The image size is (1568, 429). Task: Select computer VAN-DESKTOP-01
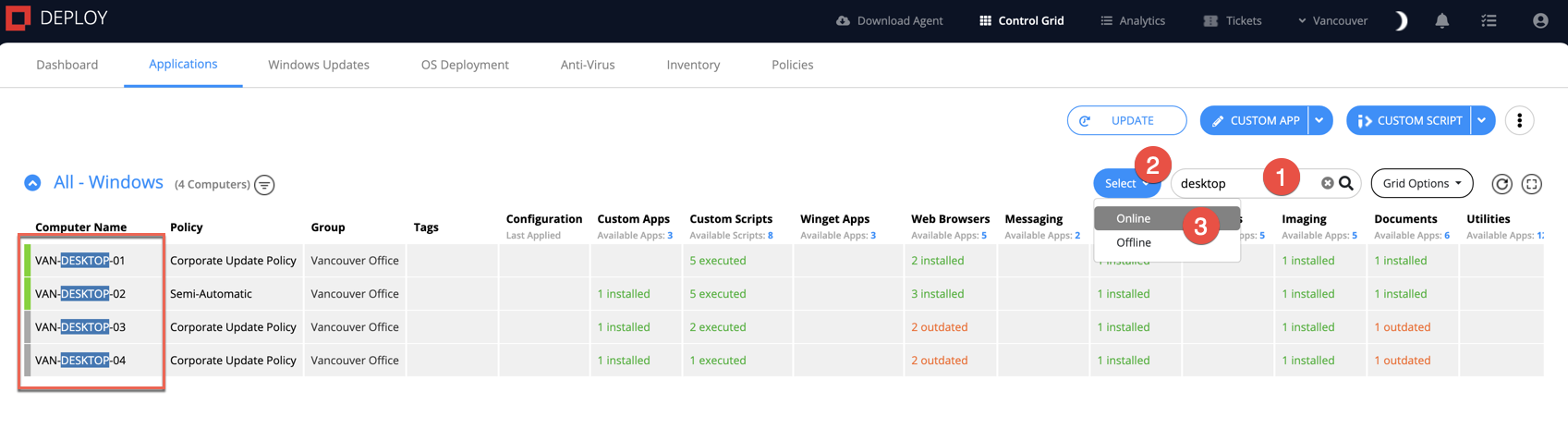[80, 261]
